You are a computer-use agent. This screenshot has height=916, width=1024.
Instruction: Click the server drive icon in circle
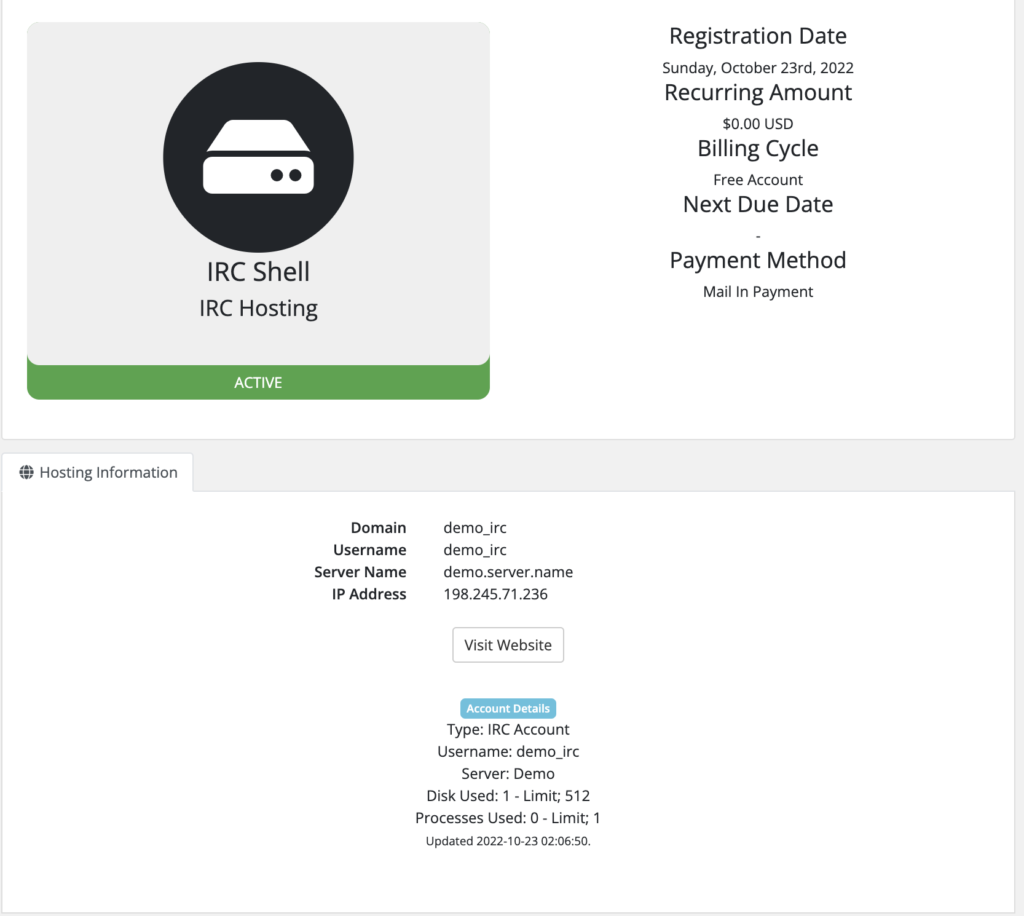(259, 157)
